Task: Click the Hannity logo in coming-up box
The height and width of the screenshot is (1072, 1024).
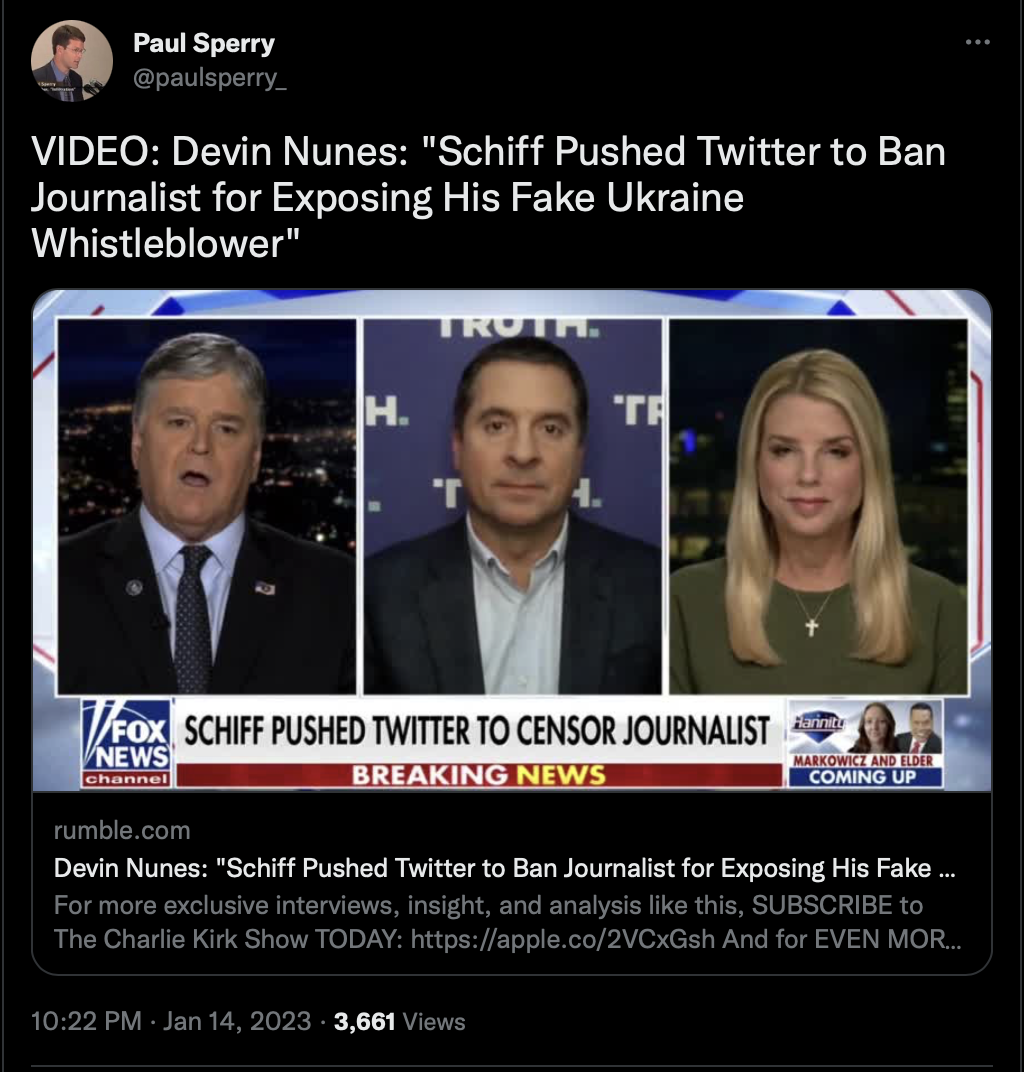Action: click(818, 722)
